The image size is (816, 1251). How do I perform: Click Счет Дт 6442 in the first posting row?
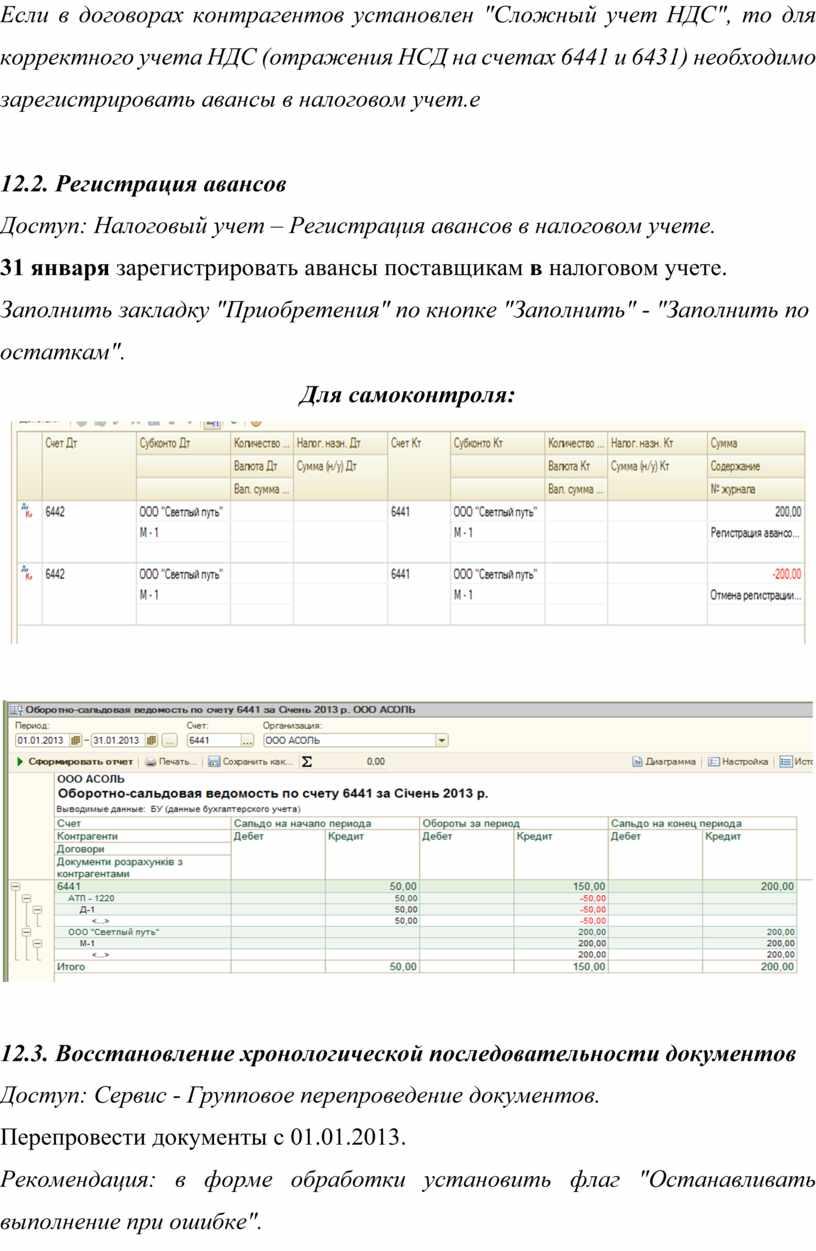[x=55, y=512]
